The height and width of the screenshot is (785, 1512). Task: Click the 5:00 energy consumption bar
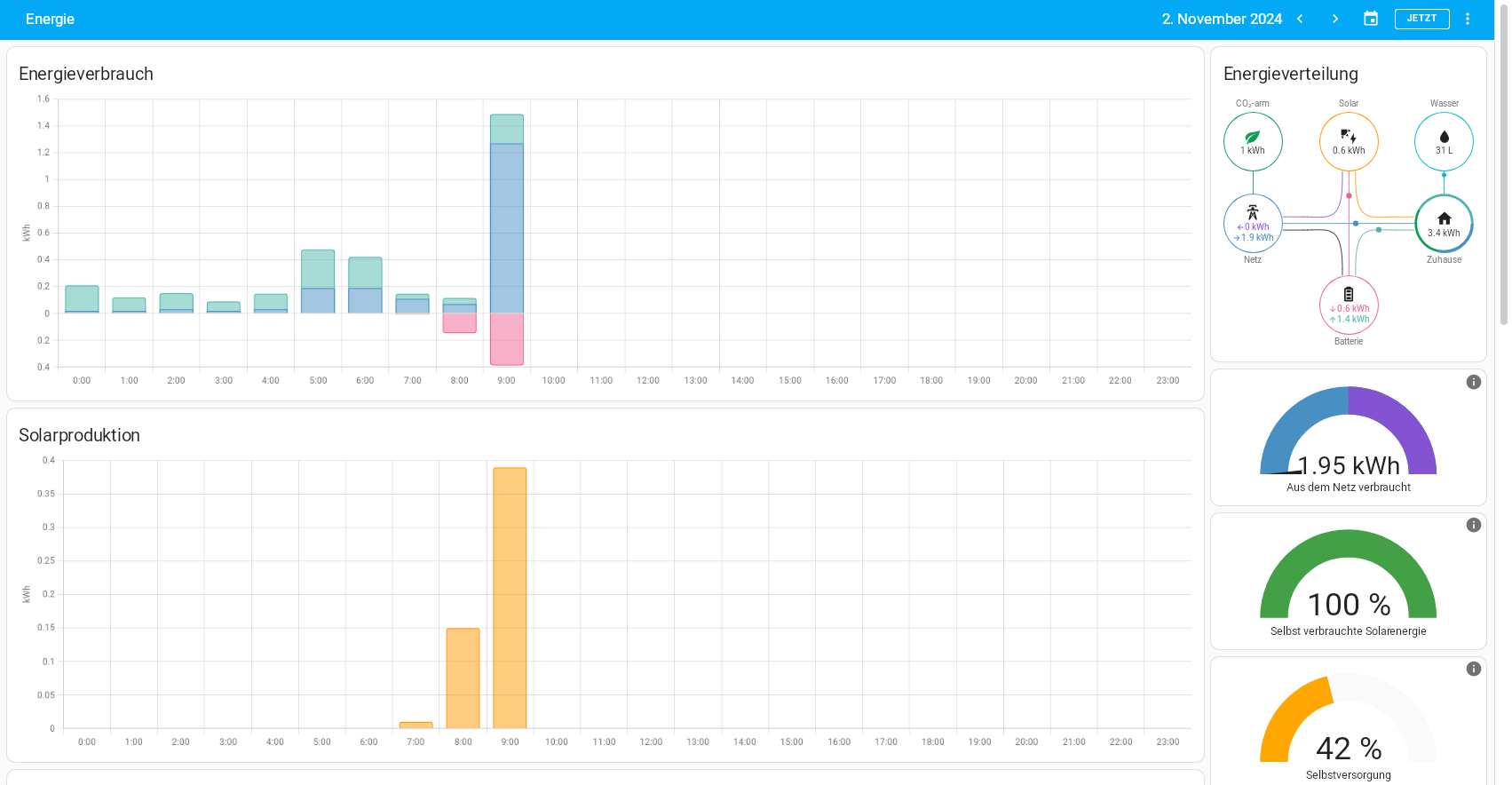[x=318, y=281]
